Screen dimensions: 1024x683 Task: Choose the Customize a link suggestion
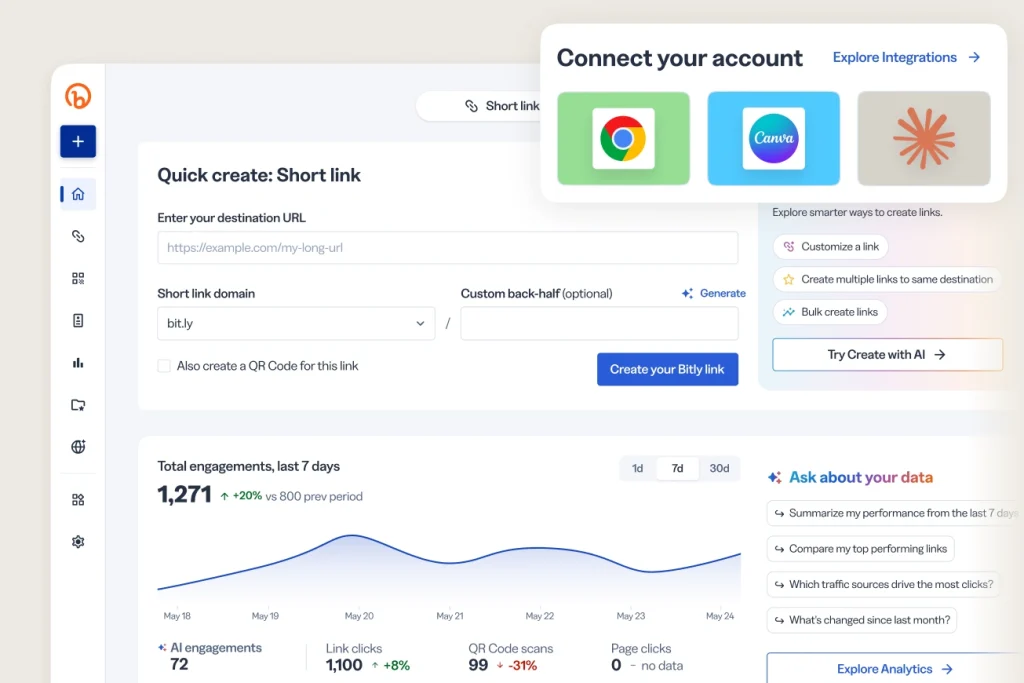(831, 246)
